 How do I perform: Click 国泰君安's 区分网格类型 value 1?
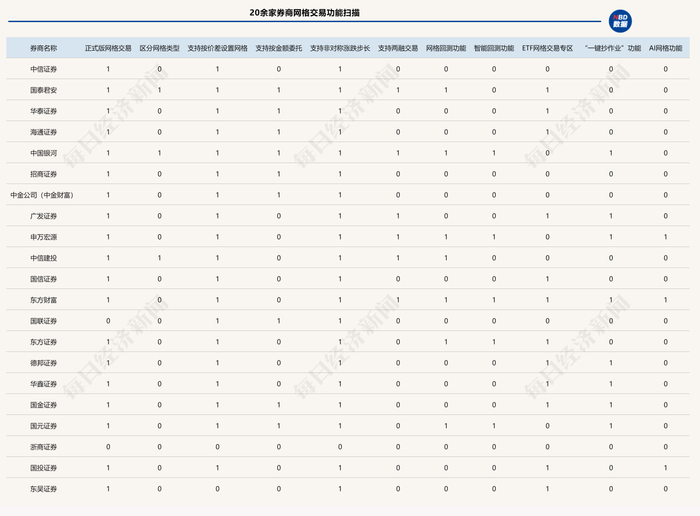[159, 90]
